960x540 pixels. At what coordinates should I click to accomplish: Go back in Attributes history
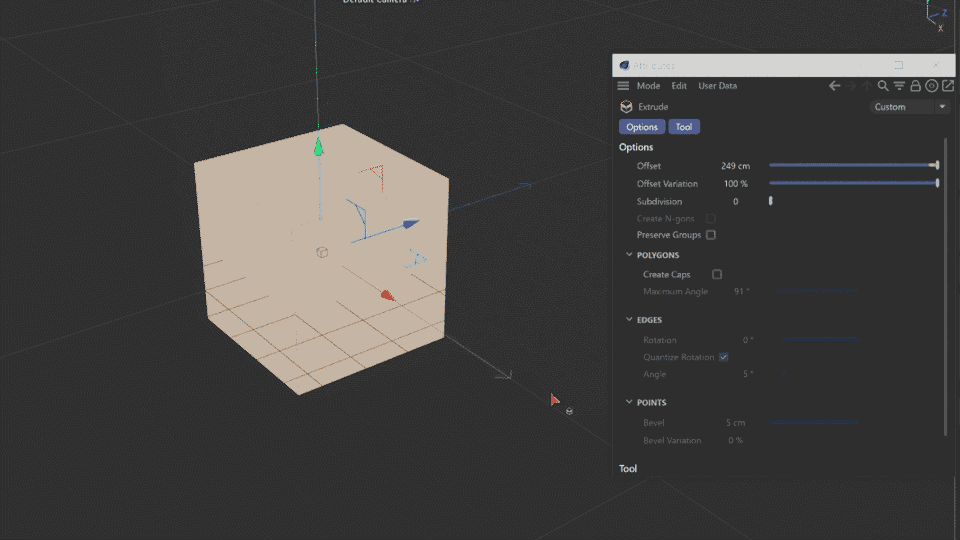pos(834,86)
